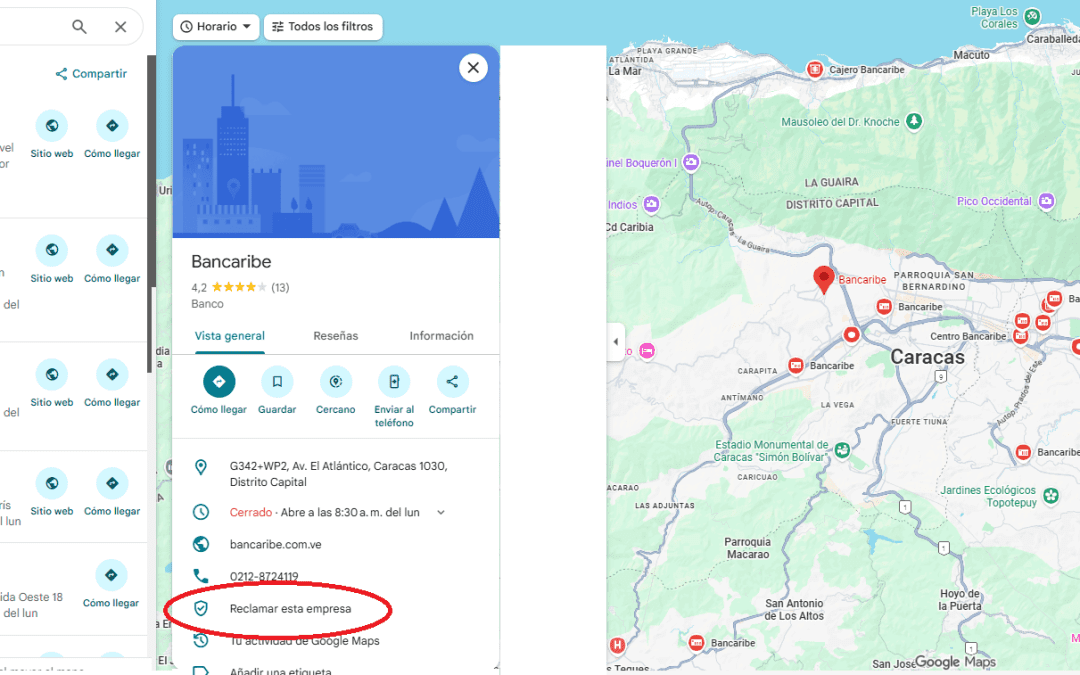Click the red Bancaribe map pin
1080x675 pixels.
coord(823,275)
